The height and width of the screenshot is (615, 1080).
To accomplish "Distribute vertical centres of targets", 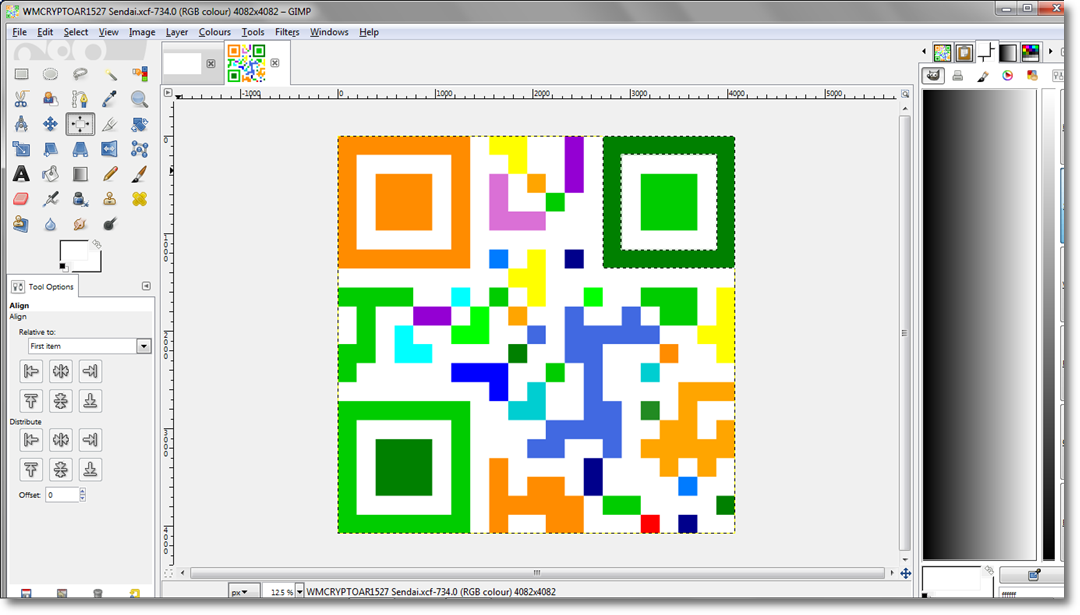I will tap(61, 469).
